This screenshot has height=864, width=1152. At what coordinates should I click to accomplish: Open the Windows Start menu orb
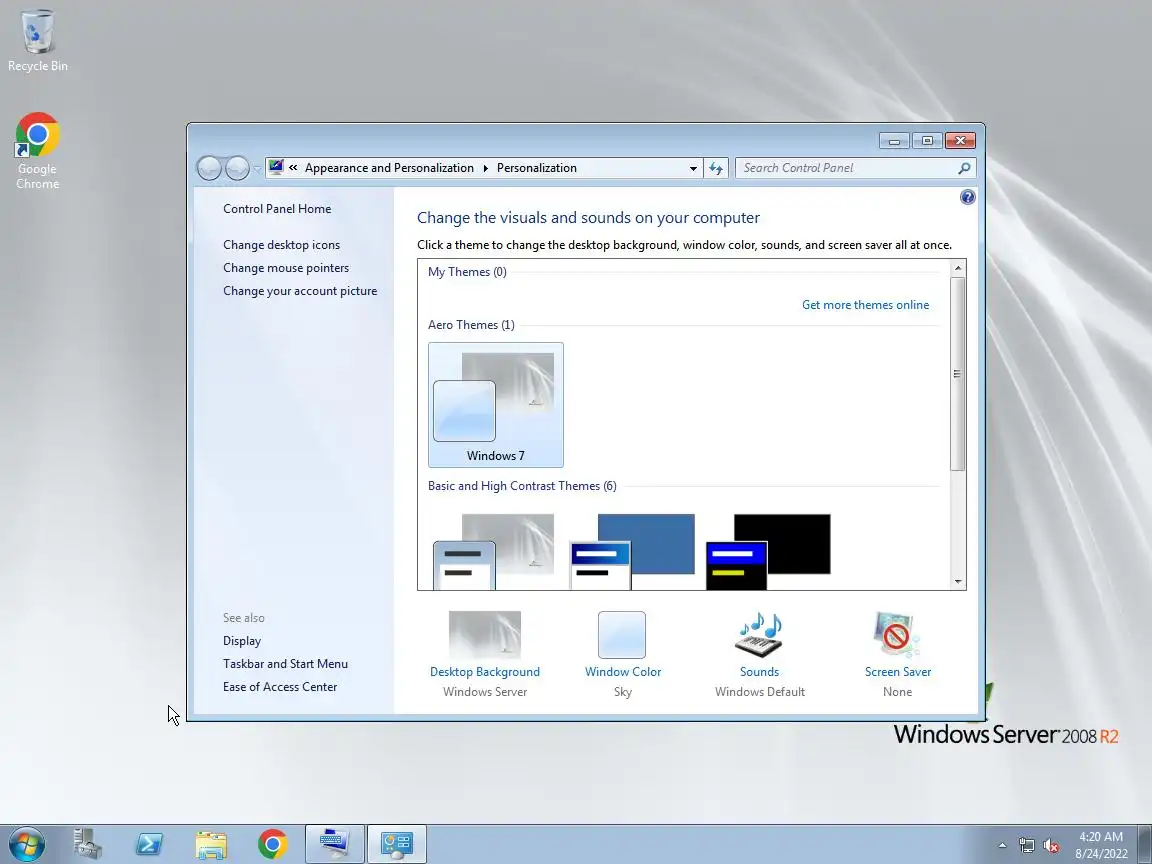(27, 844)
